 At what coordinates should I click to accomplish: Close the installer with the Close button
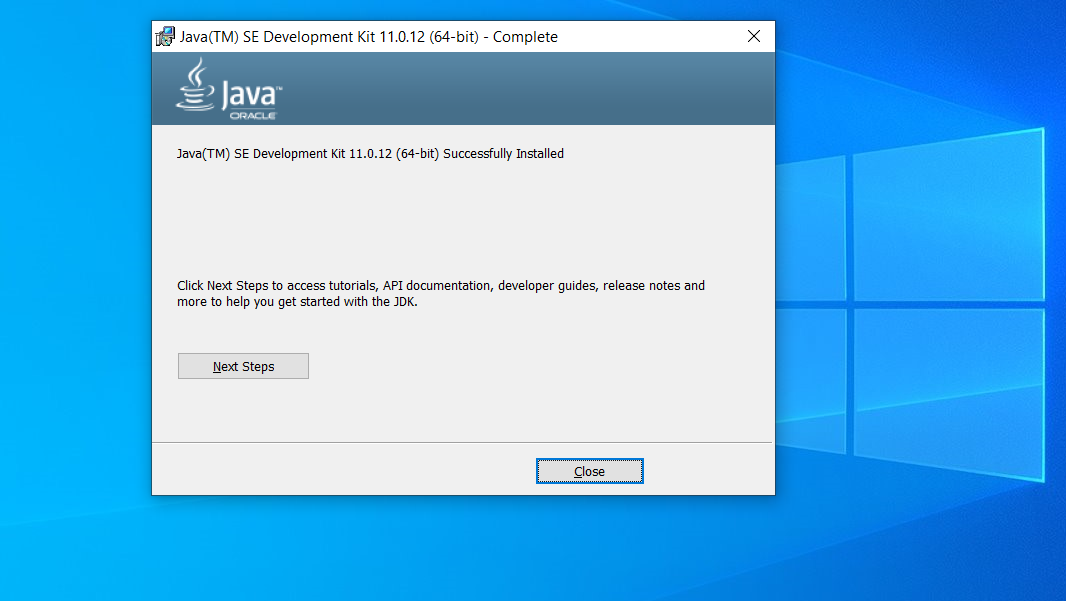pyautogui.click(x=589, y=471)
